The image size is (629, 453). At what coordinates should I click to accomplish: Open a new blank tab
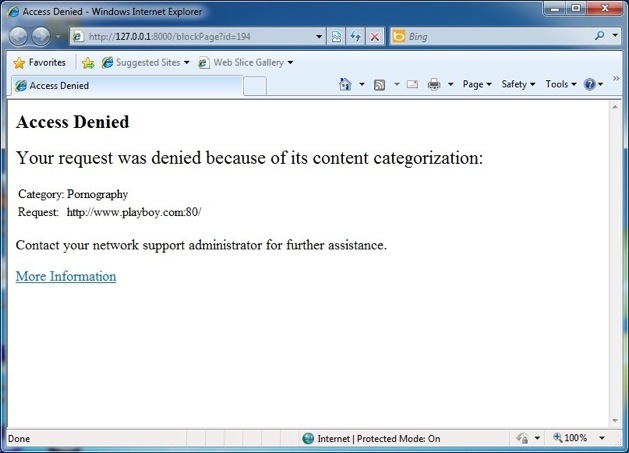pyautogui.click(x=255, y=86)
